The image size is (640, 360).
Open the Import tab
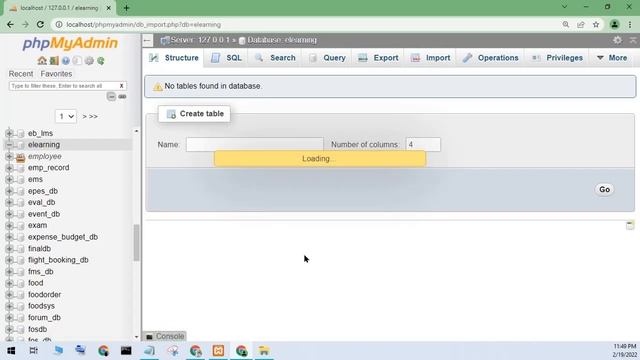(x=431, y=58)
